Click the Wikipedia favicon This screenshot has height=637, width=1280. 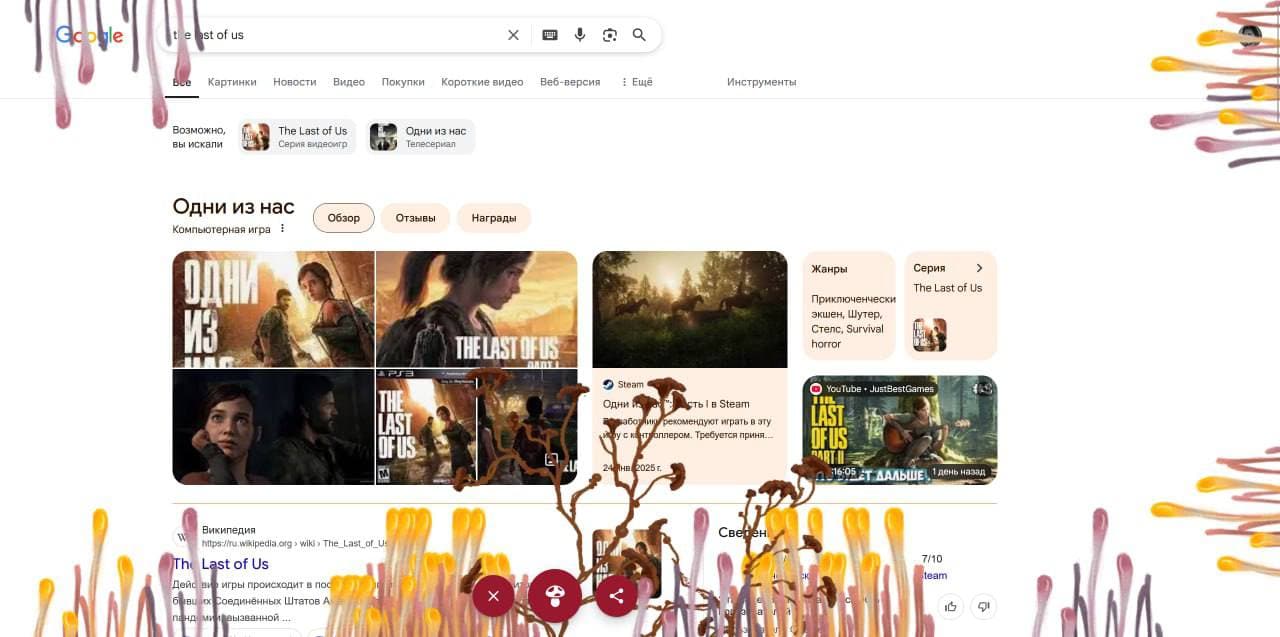184,536
